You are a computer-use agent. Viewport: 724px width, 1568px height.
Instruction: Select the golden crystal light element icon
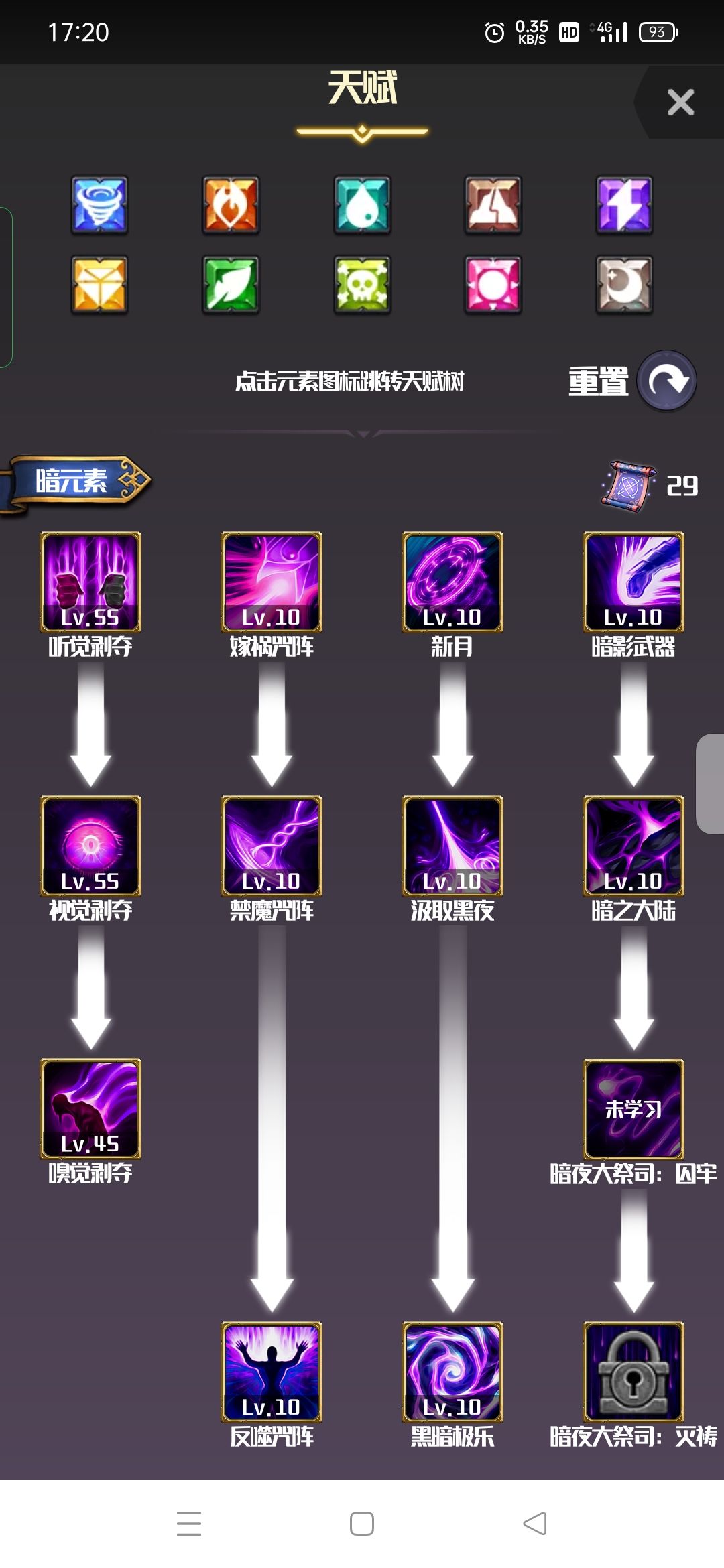[x=99, y=285]
